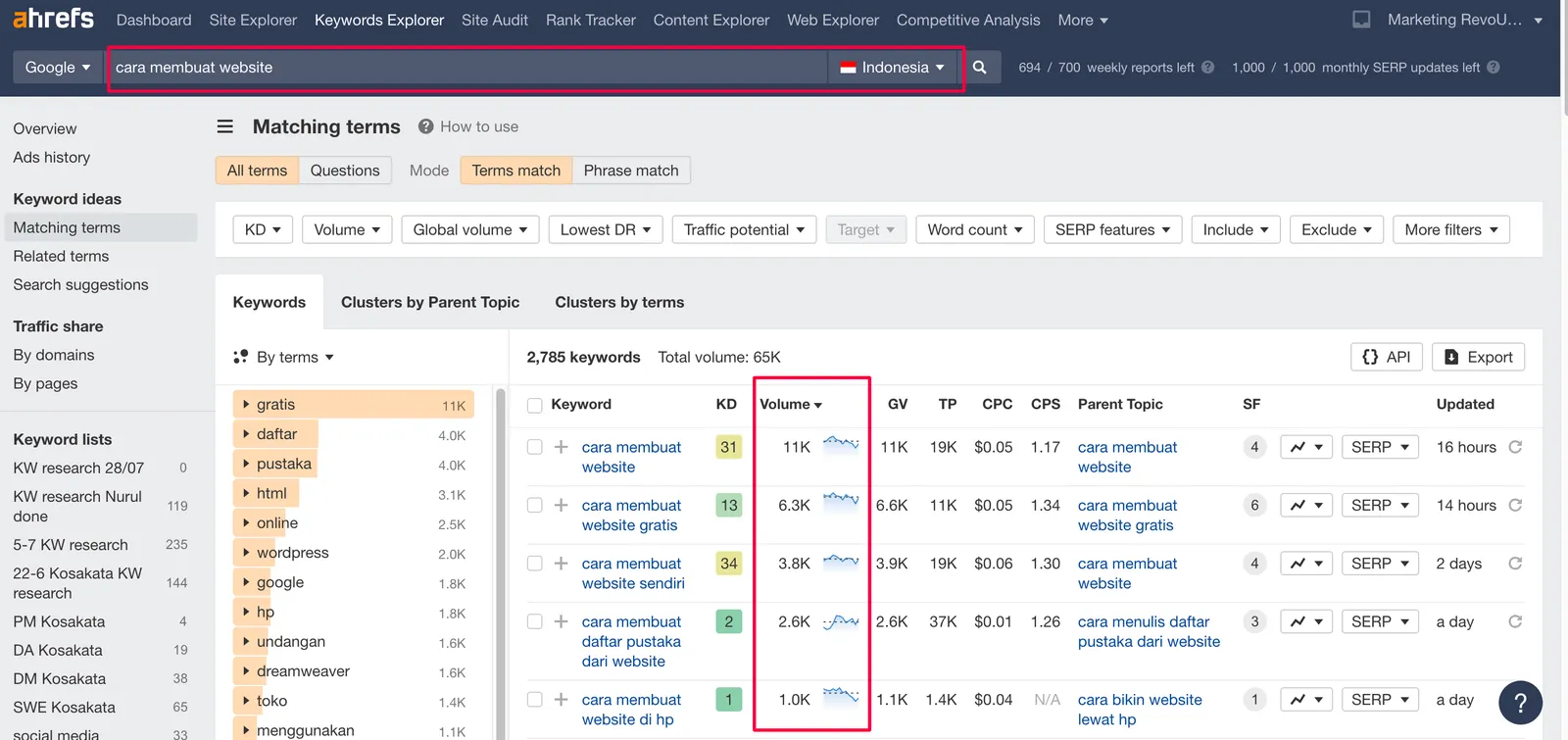The width and height of the screenshot is (1568, 740).
Task: Click the 'wordpress' term volume bar
Action: click(x=292, y=553)
